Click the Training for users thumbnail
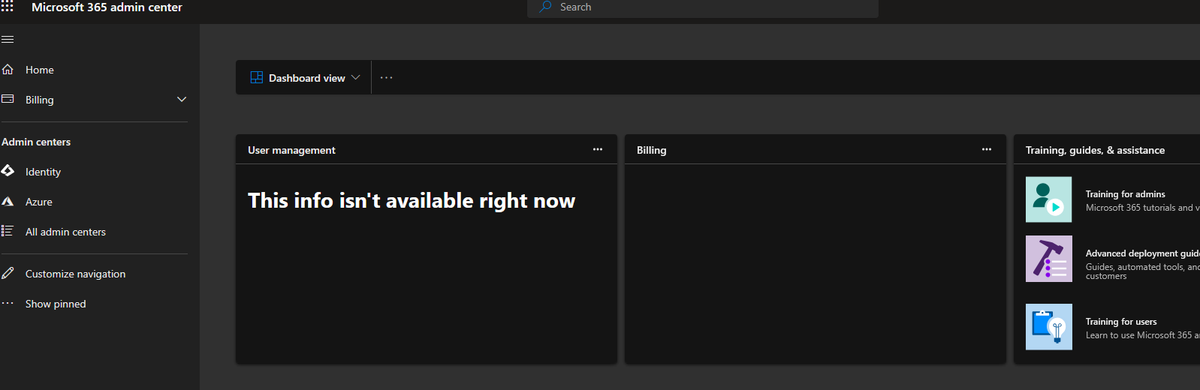Image resolution: width=1200 pixels, height=390 pixels. [x=1049, y=327]
